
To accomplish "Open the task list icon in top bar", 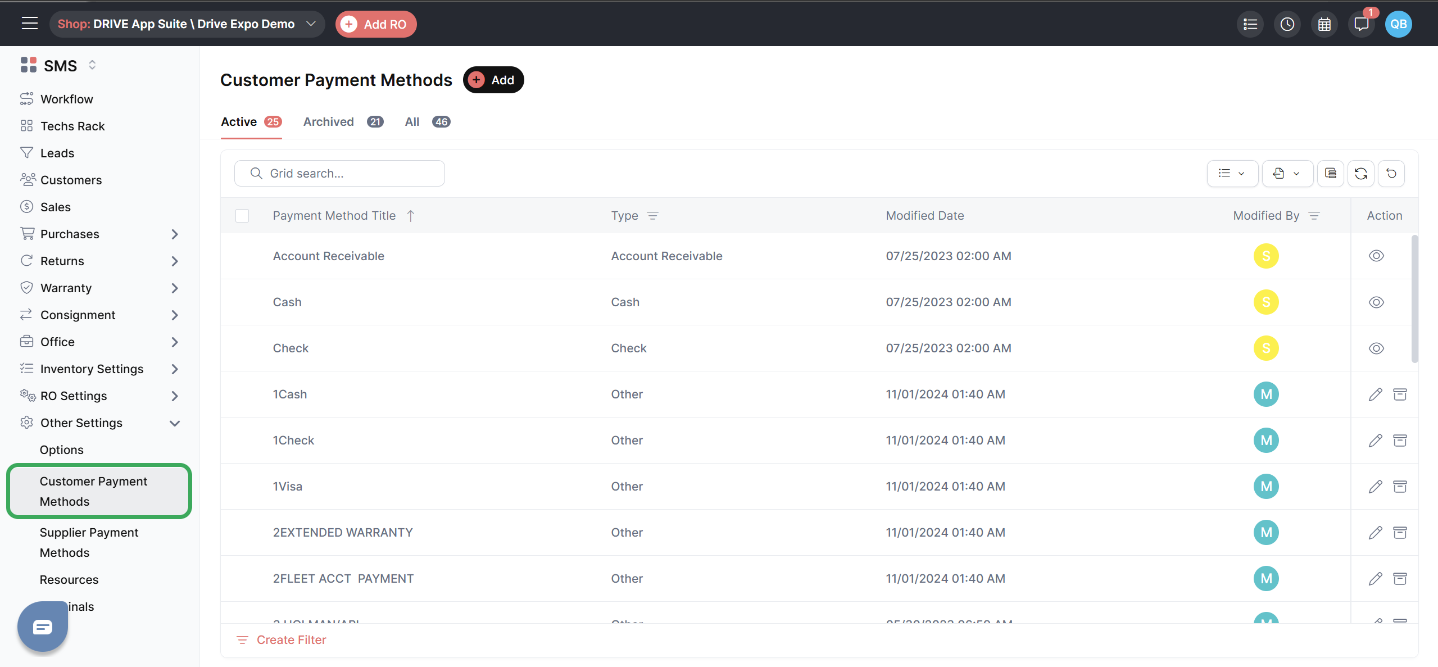I will pyautogui.click(x=1250, y=24).
